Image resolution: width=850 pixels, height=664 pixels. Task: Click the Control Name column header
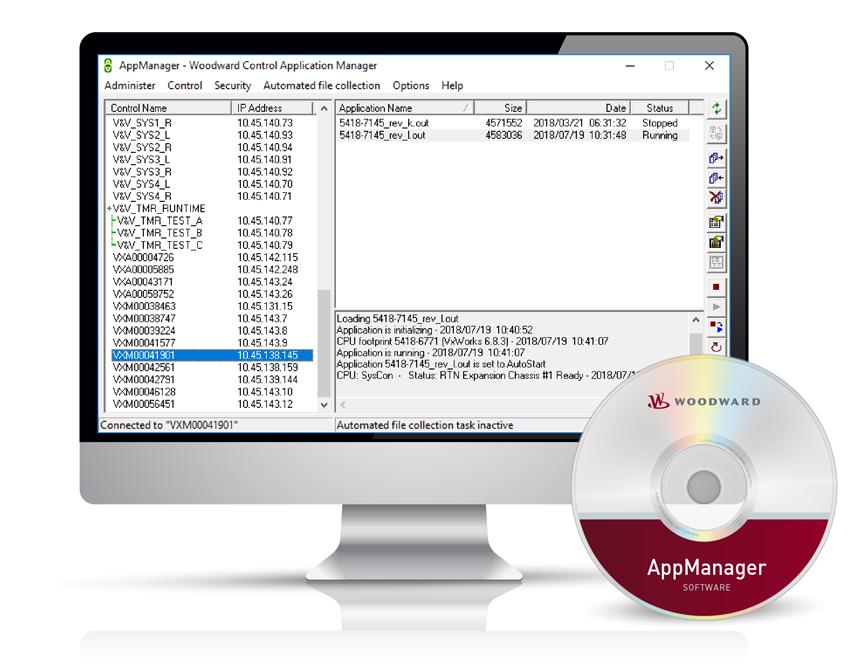click(168, 108)
